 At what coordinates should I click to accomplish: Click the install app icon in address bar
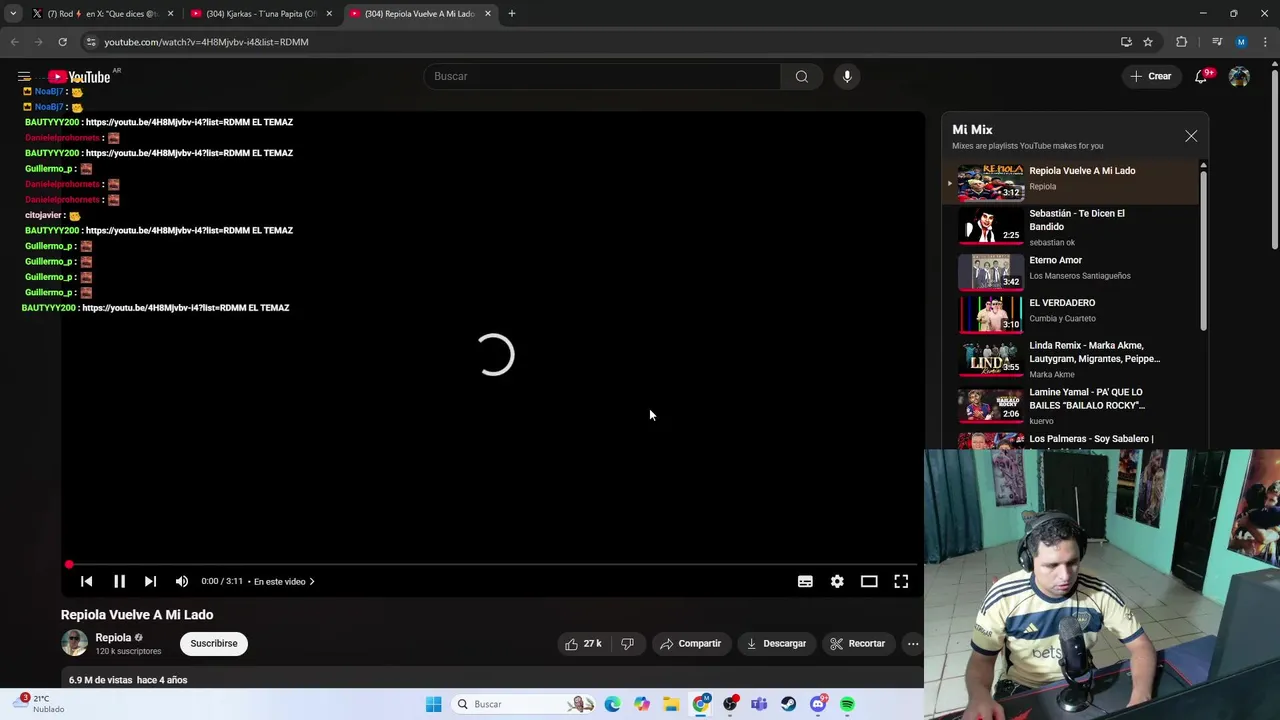[1126, 42]
